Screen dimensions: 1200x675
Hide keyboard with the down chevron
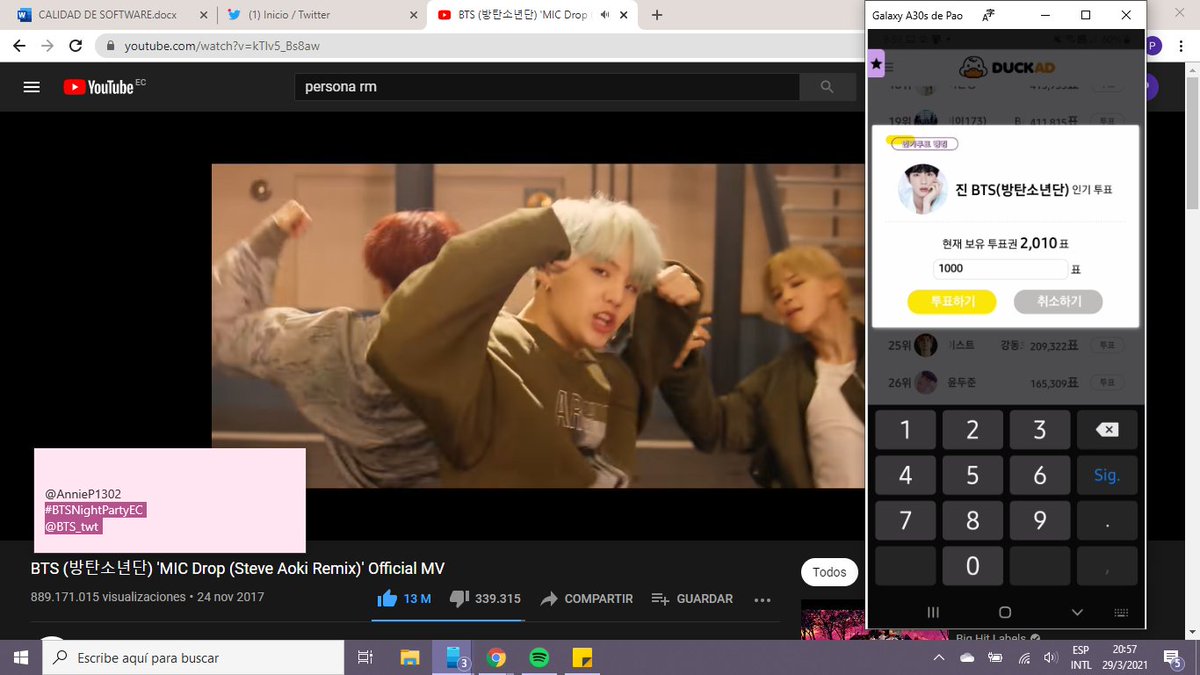pos(1077,612)
